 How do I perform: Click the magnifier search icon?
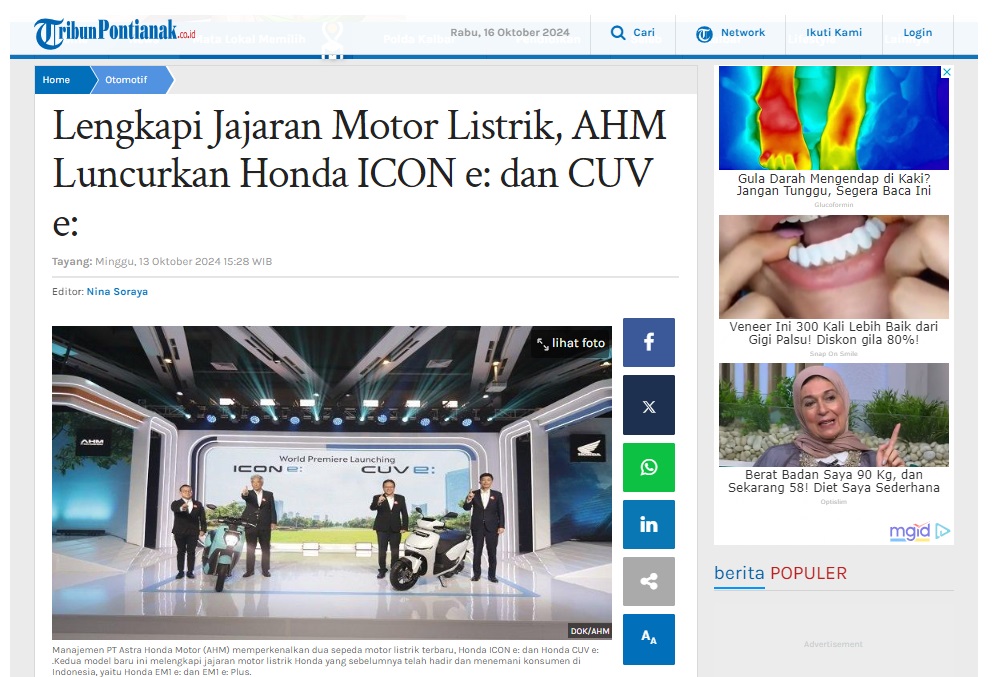tap(617, 32)
